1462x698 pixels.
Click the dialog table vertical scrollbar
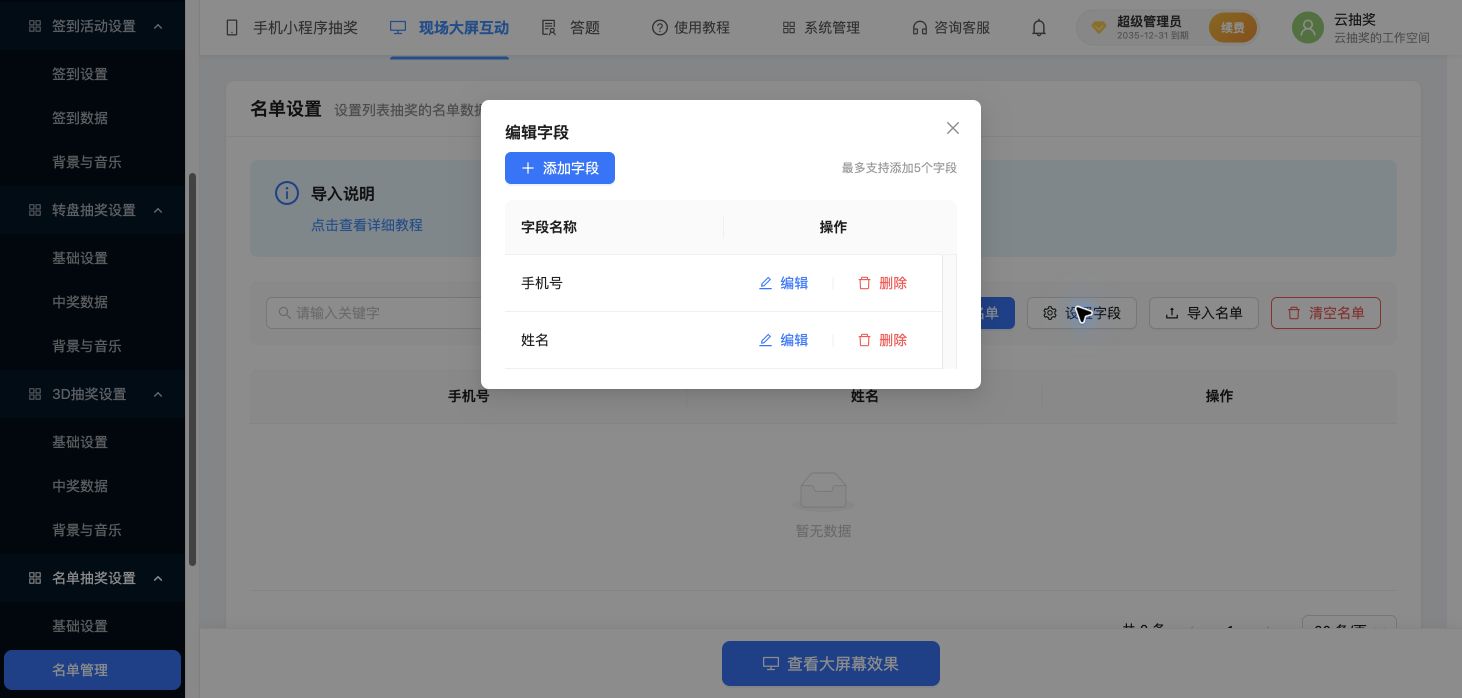[949, 311]
